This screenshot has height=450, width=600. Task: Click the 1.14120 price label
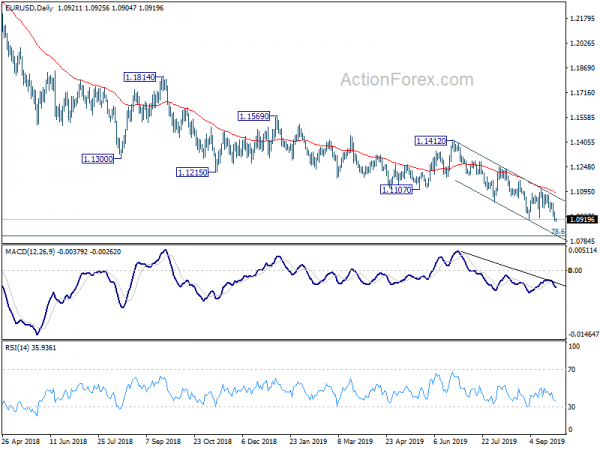pos(431,141)
